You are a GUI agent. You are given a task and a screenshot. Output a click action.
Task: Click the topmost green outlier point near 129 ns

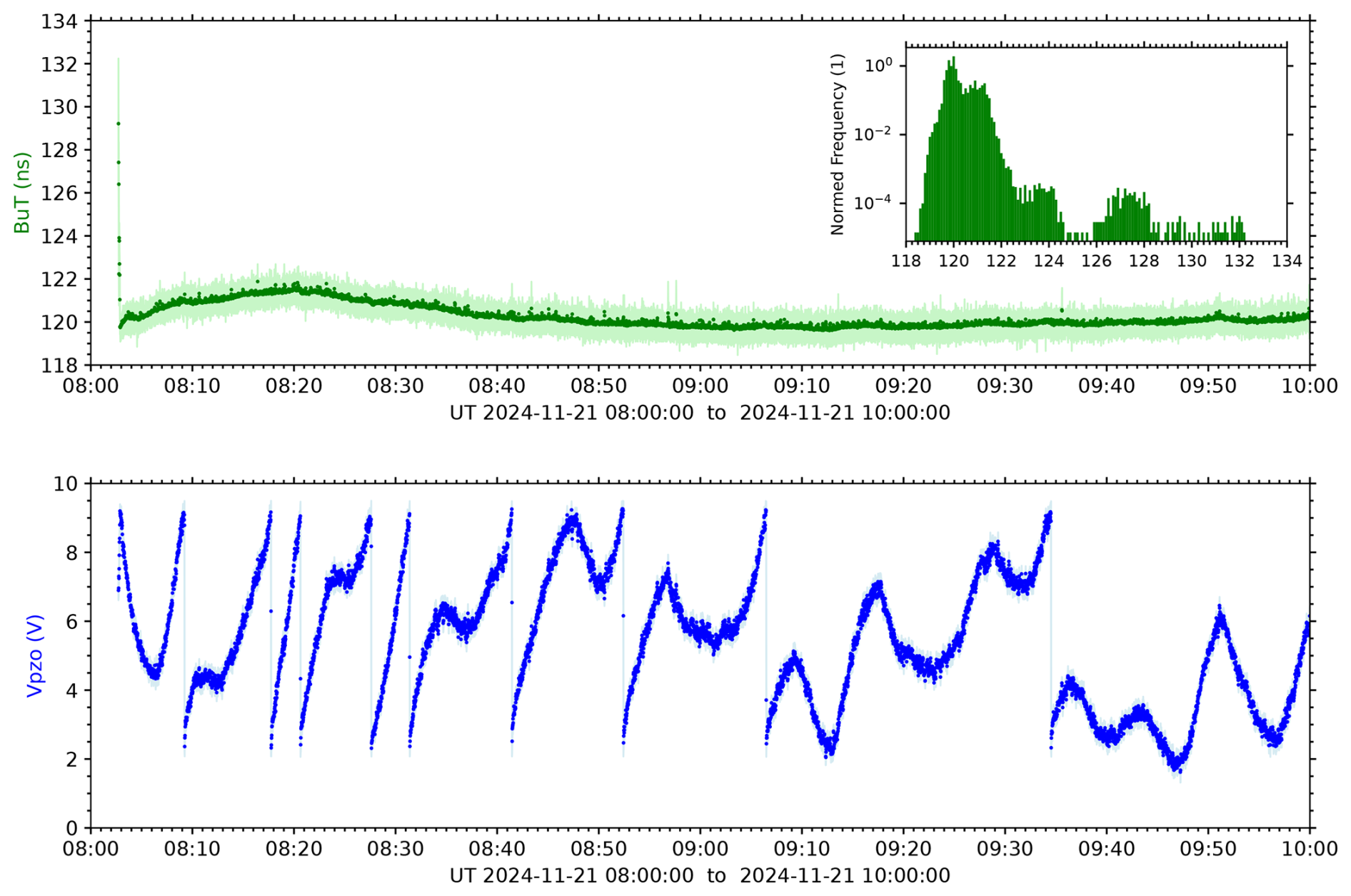[119, 124]
